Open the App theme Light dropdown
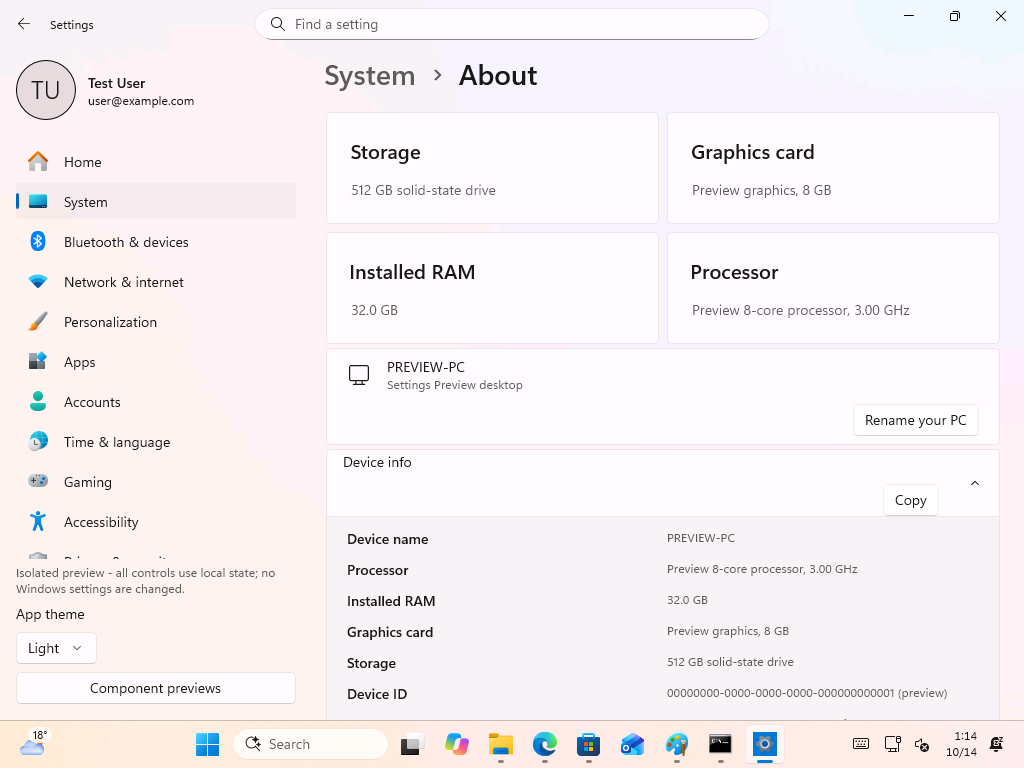The width and height of the screenshot is (1024, 768). pyautogui.click(x=56, y=648)
